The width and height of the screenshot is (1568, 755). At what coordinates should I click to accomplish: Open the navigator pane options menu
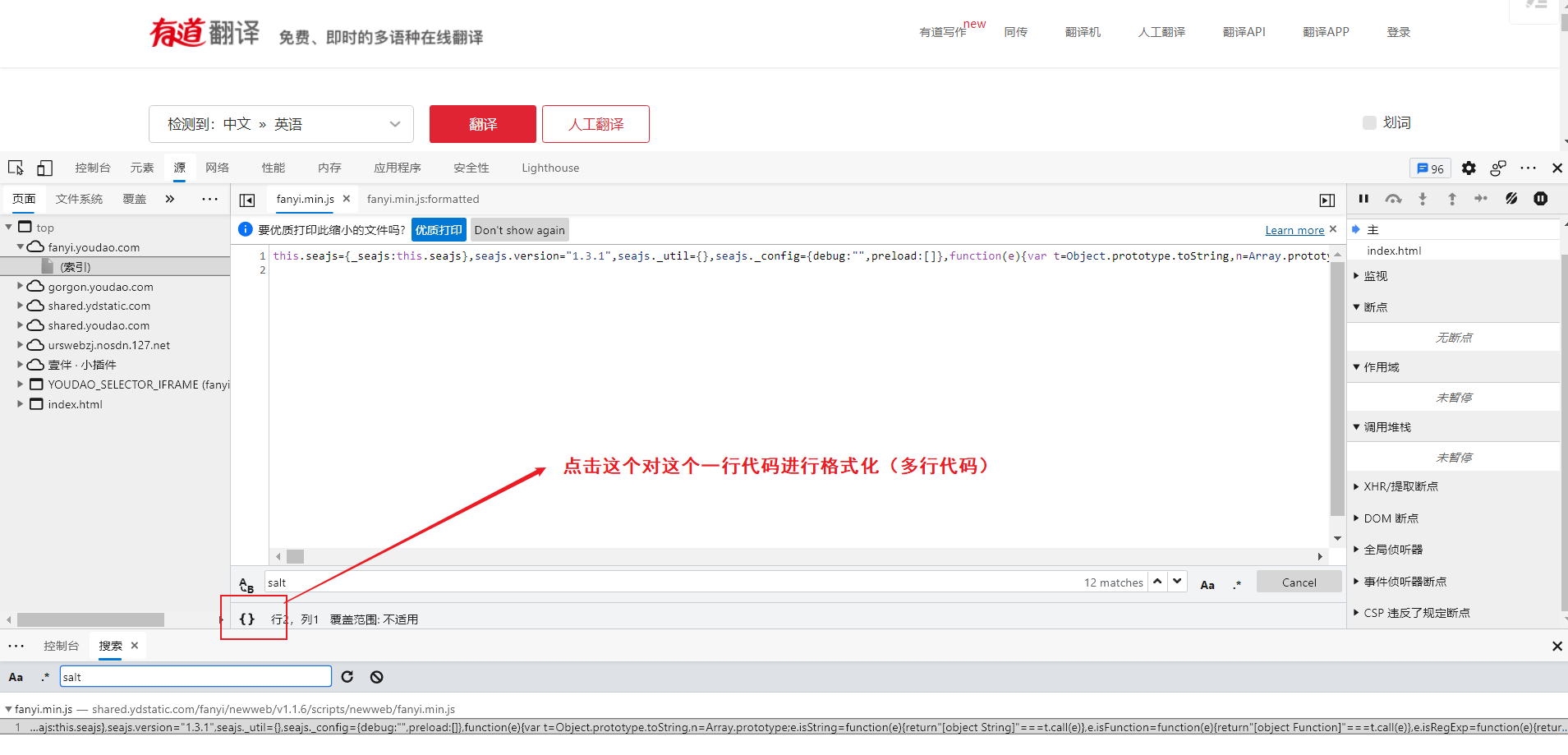(x=209, y=199)
